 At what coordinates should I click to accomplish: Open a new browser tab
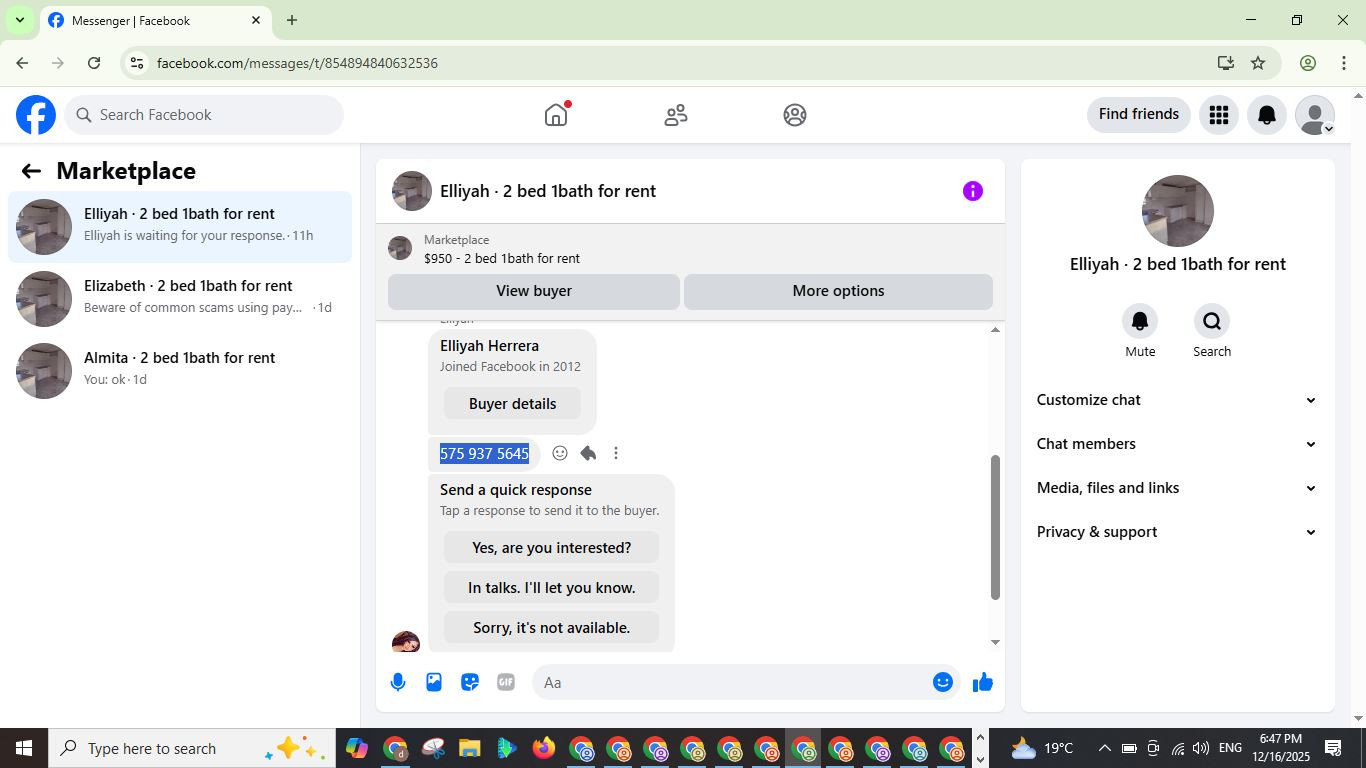point(292,20)
